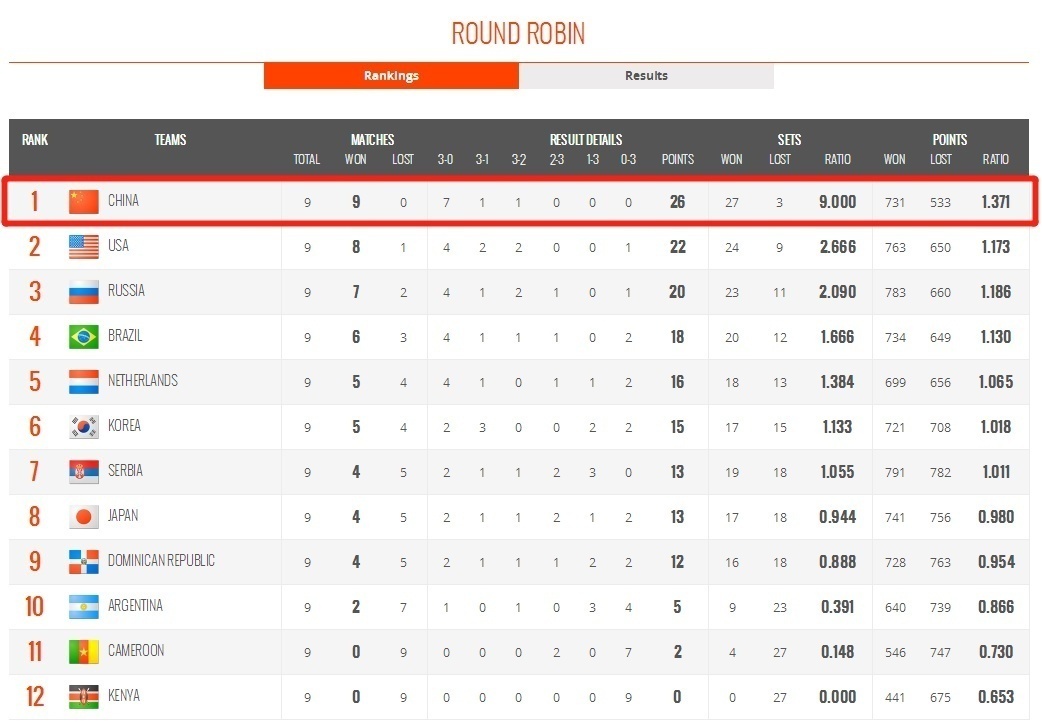Click the Brazil flag icon
Viewport: 1042px width, 727px height.
(84, 337)
